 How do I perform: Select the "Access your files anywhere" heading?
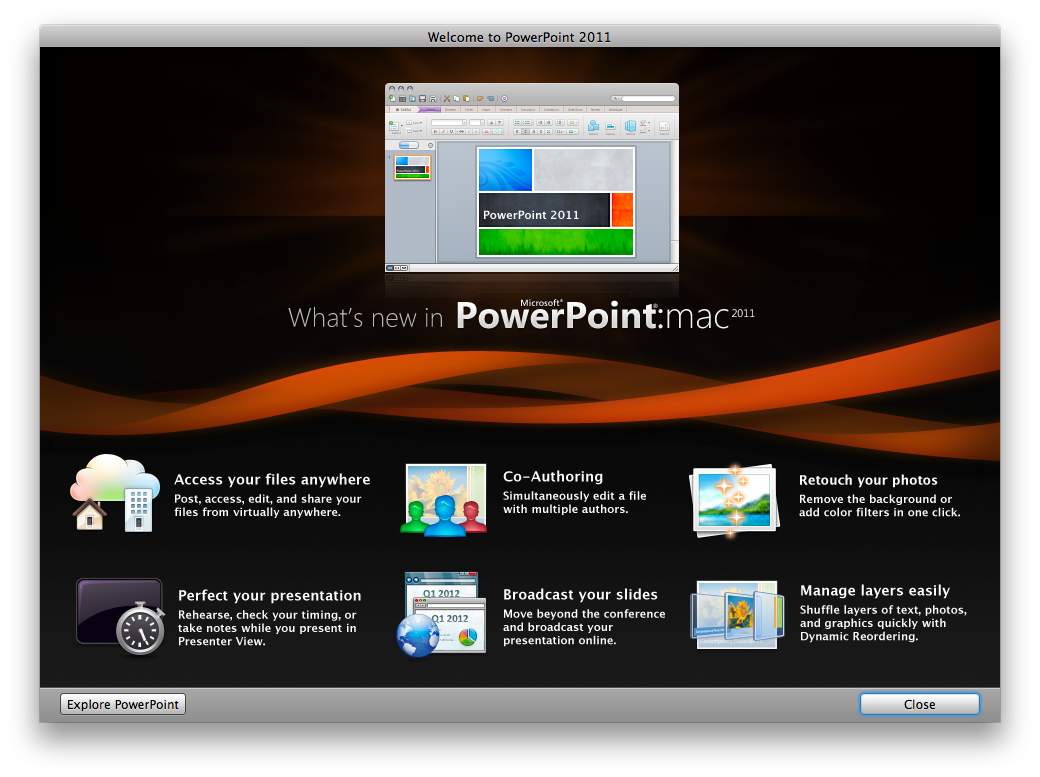pyautogui.click(x=272, y=479)
